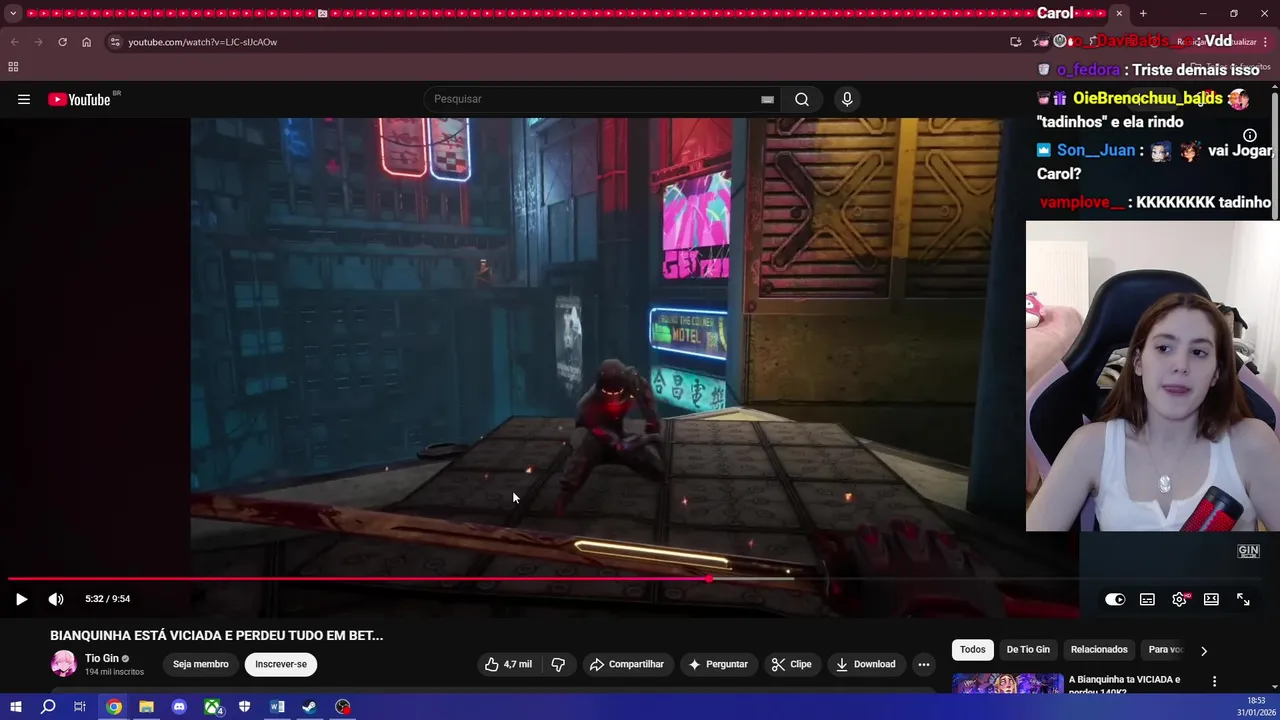Switch to theater mode
Screen dimensions: 1280x720
point(1211,599)
